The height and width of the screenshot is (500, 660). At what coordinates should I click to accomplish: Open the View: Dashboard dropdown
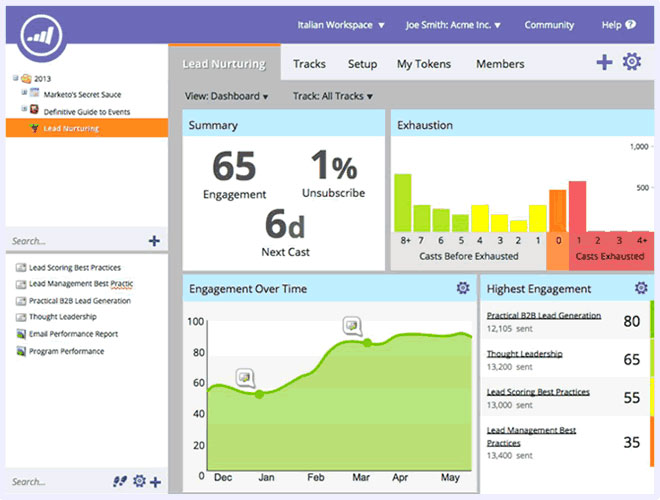(226, 96)
